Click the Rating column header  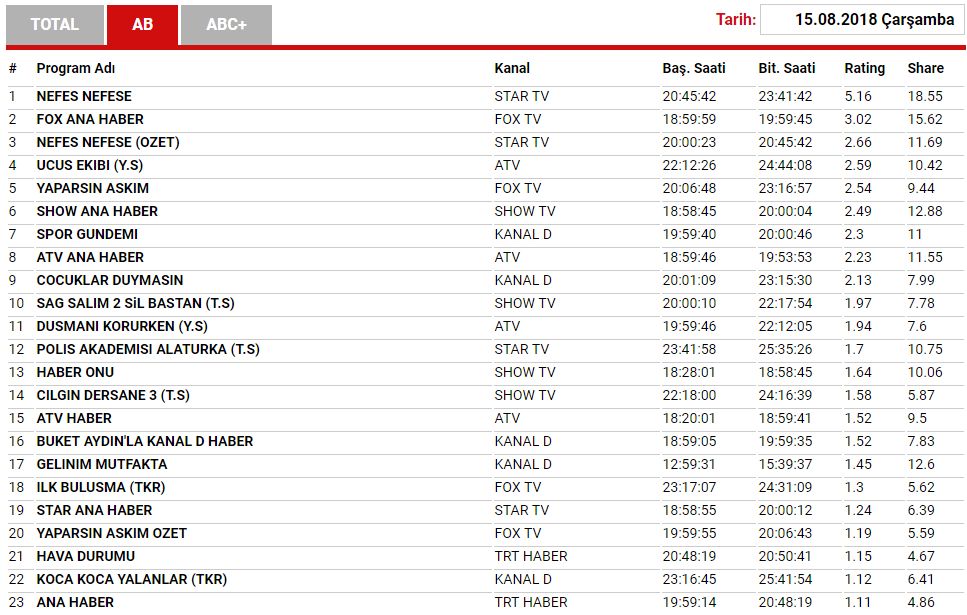[x=865, y=68]
